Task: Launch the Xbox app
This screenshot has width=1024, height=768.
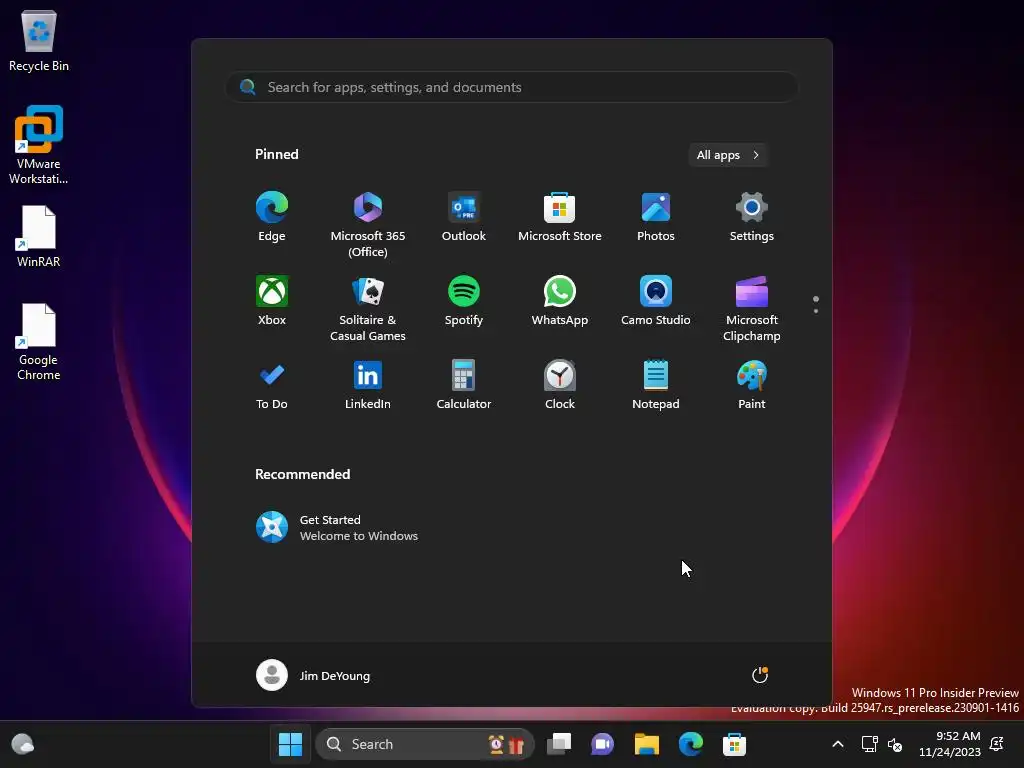Action: [272, 301]
